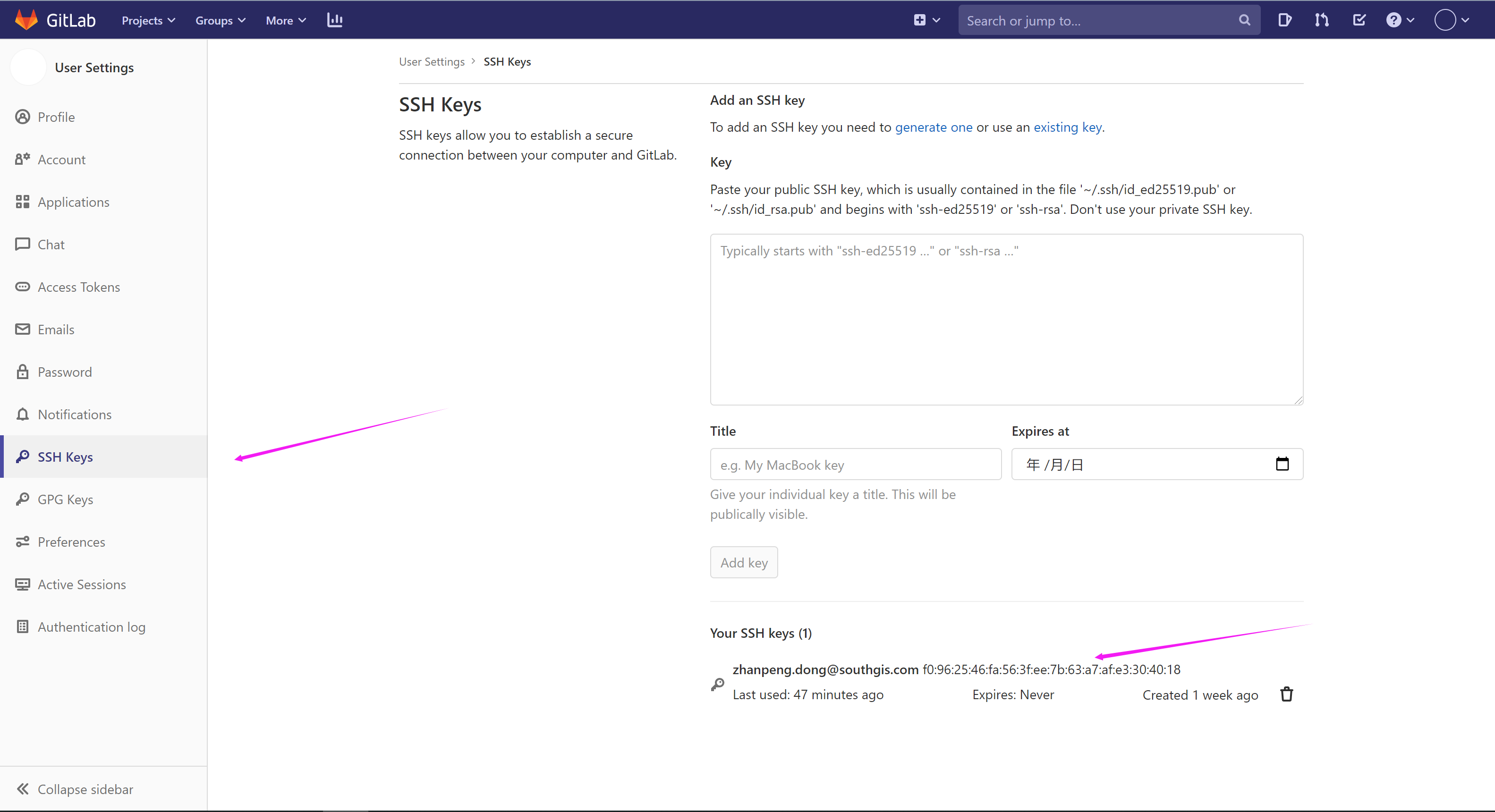Open the calendar picker in Expires at
The width and height of the screenshot is (1495, 812).
point(1282,464)
